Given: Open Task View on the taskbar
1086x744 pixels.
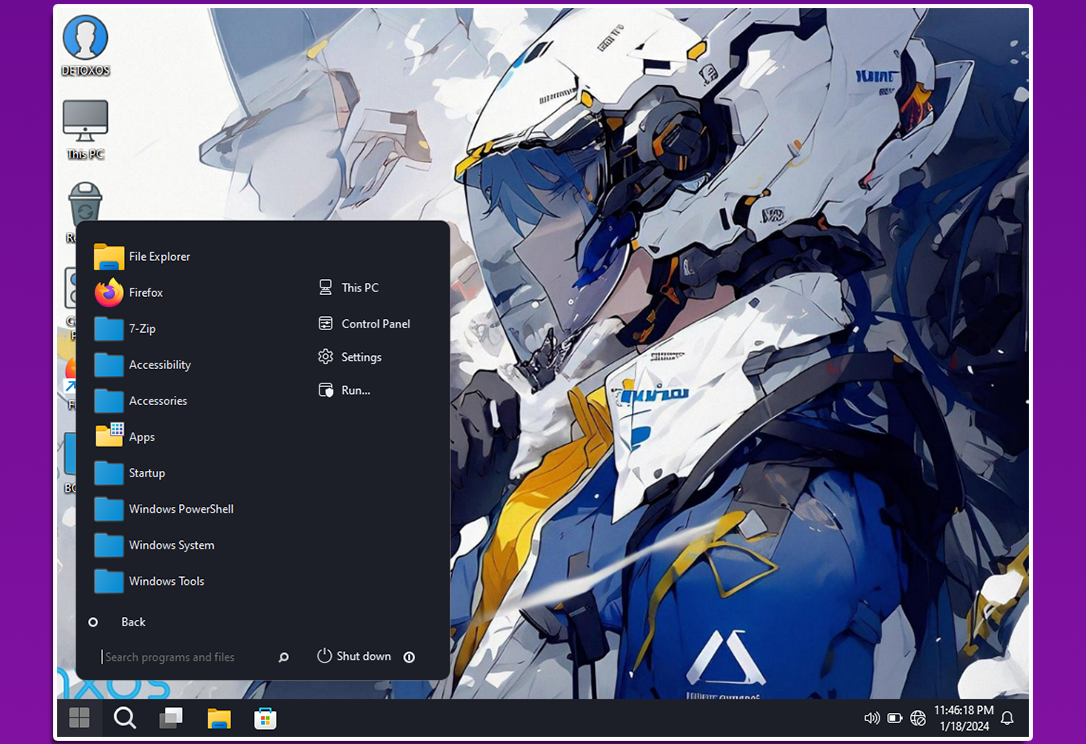Looking at the screenshot, I should pyautogui.click(x=171, y=718).
